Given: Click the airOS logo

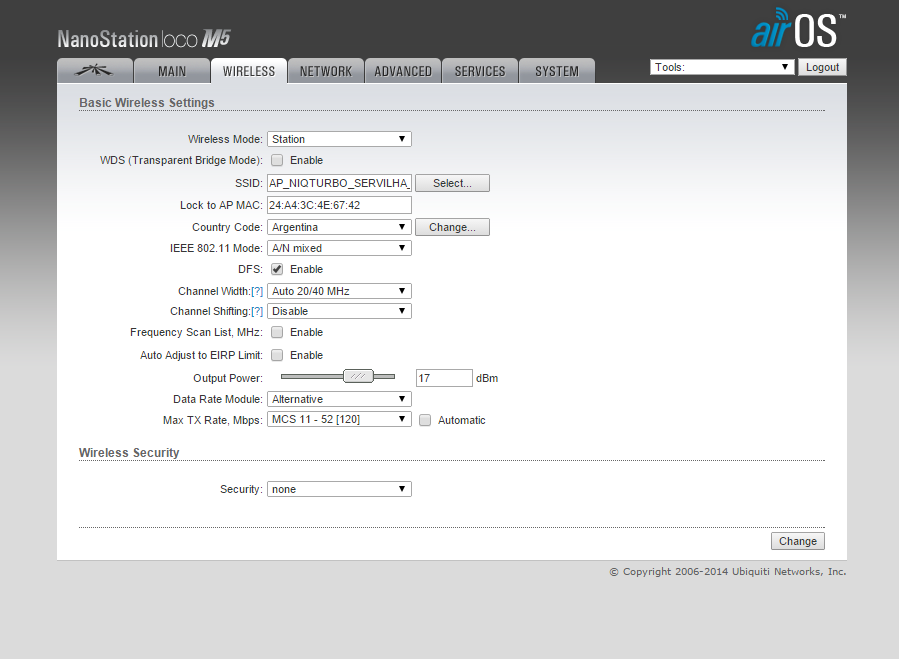Looking at the screenshot, I should [798, 29].
